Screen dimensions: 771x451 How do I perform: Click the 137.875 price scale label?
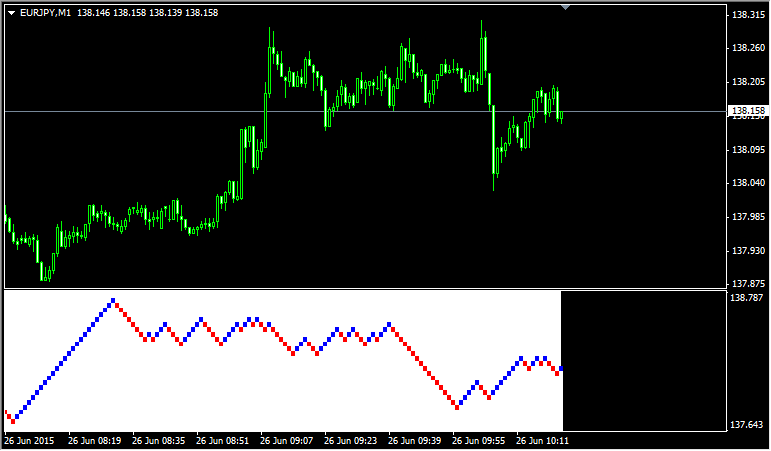[748, 284]
